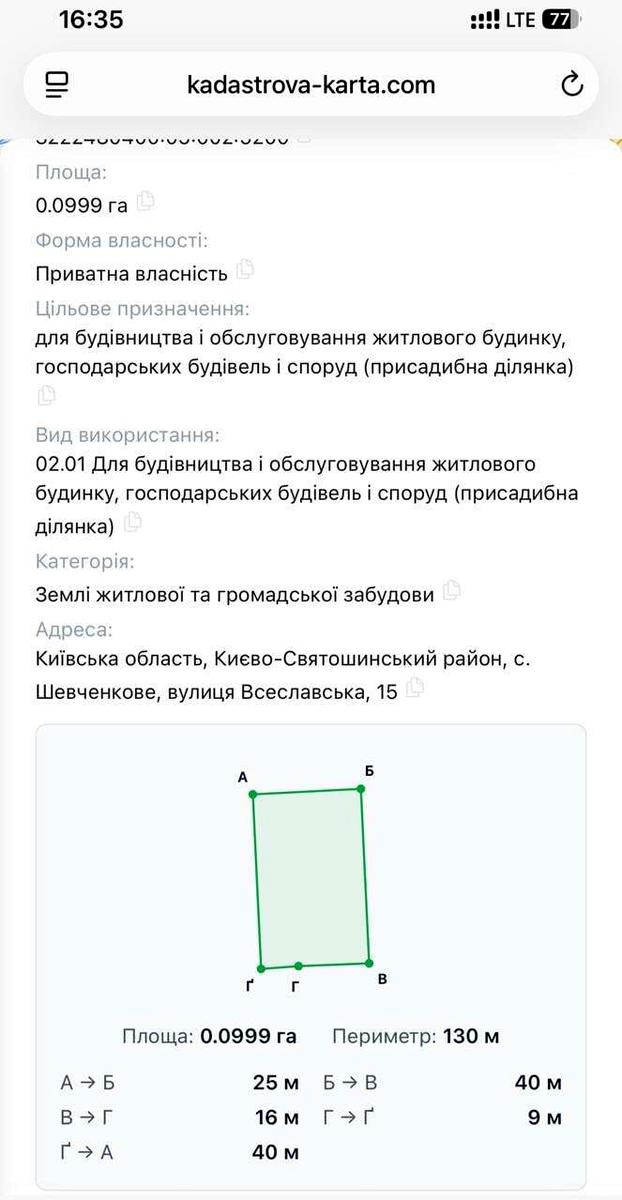622x1200 pixels.
Task: Tap the reload page icon
Action: click(x=572, y=85)
